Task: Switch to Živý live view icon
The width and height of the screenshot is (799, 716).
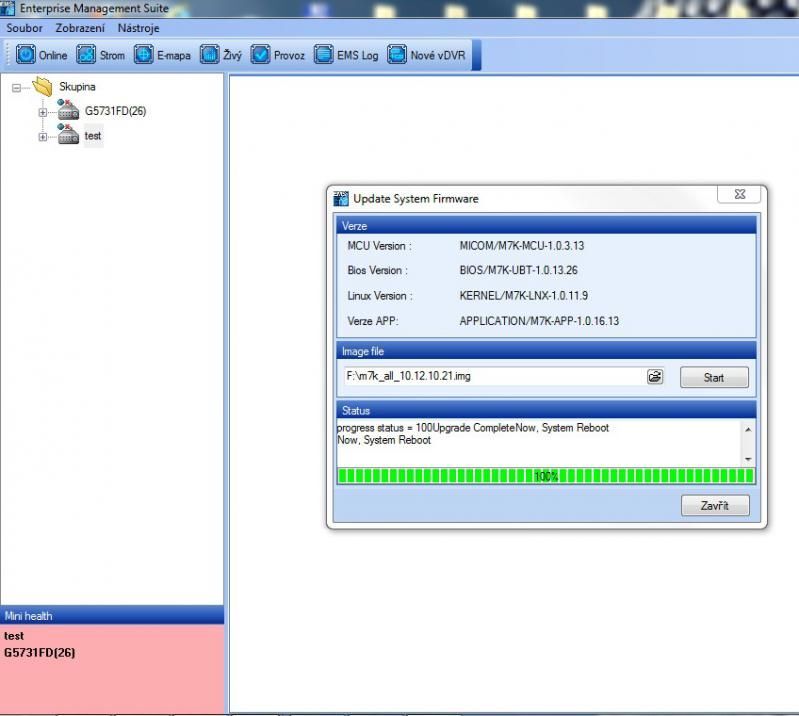Action: coord(209,55)
